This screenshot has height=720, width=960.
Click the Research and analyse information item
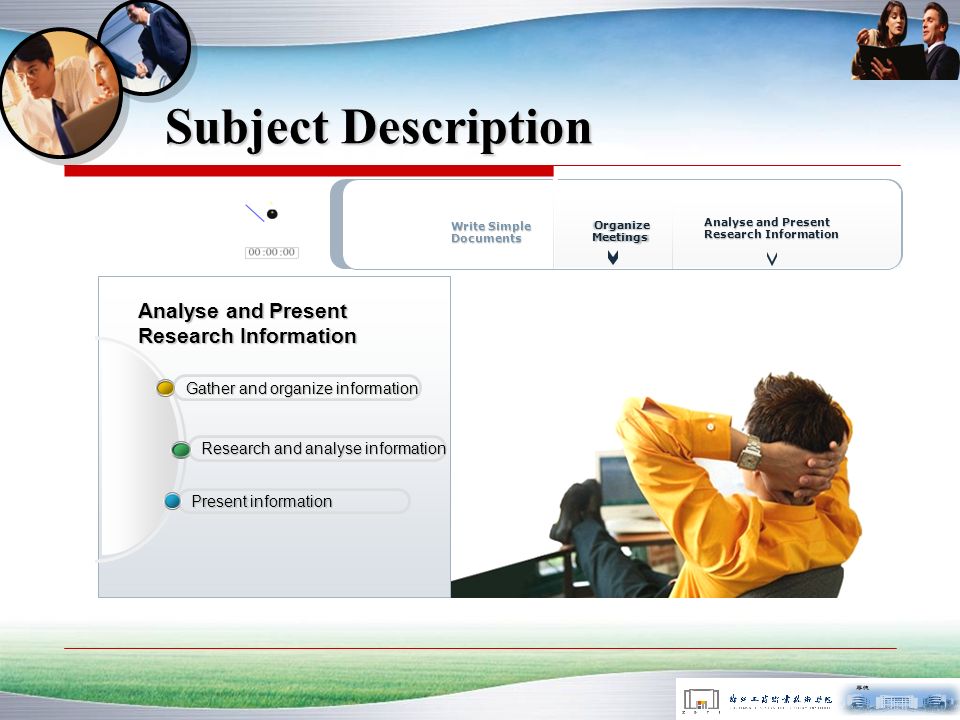point(318,448)
